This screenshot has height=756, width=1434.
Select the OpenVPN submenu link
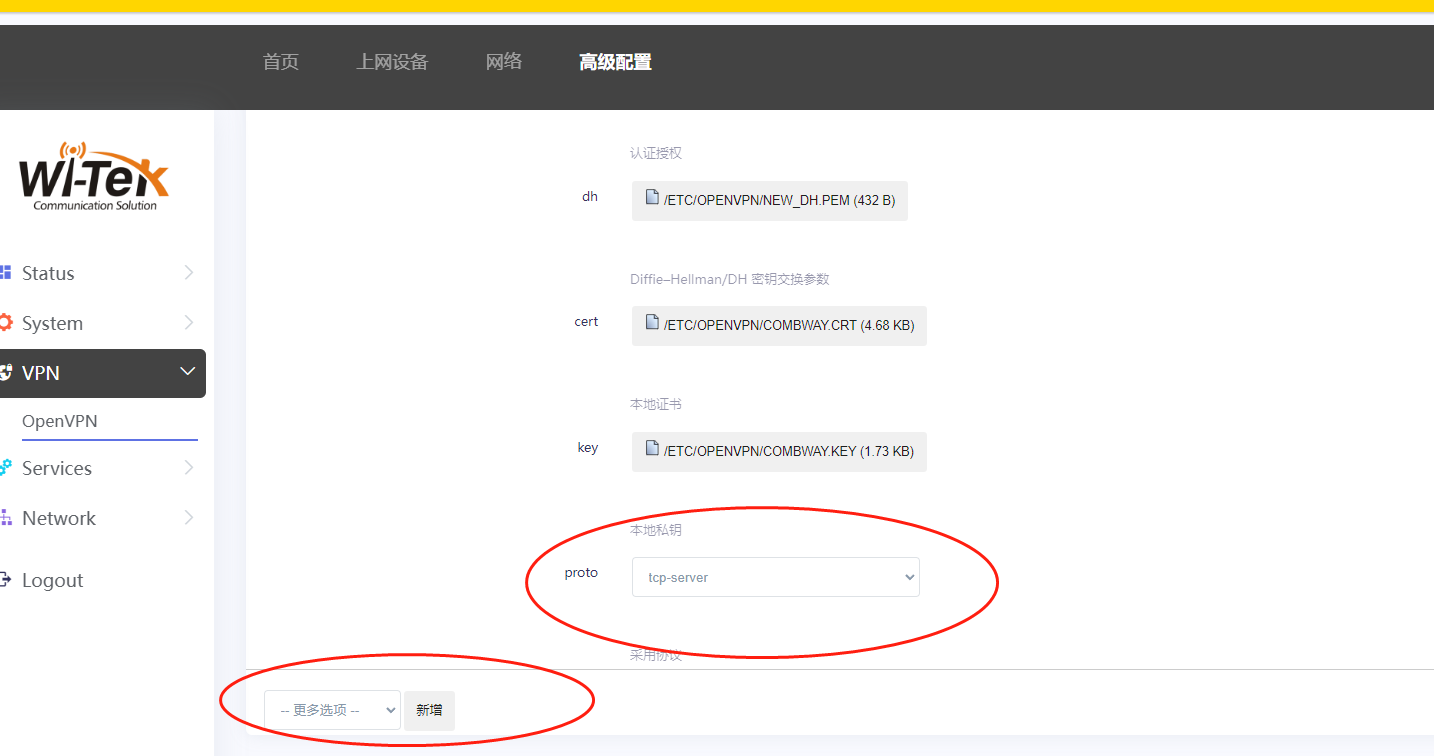[60, 421]
